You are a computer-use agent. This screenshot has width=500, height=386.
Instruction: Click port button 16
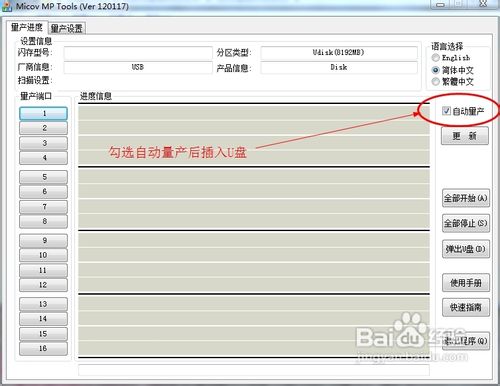pos(44,349)
